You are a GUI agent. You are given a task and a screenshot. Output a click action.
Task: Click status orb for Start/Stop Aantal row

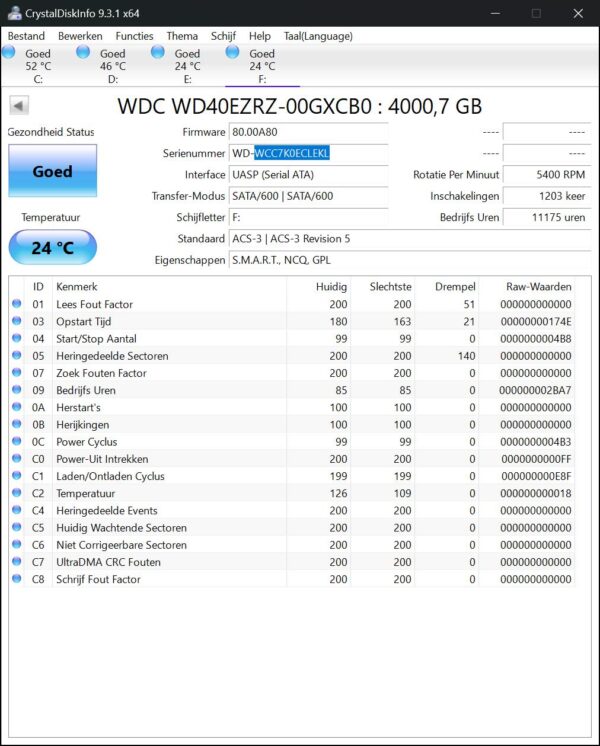point(17,338)
